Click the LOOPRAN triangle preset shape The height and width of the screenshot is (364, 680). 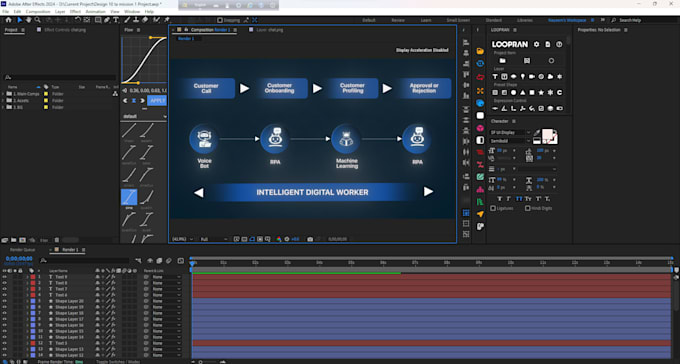point(523,92)
